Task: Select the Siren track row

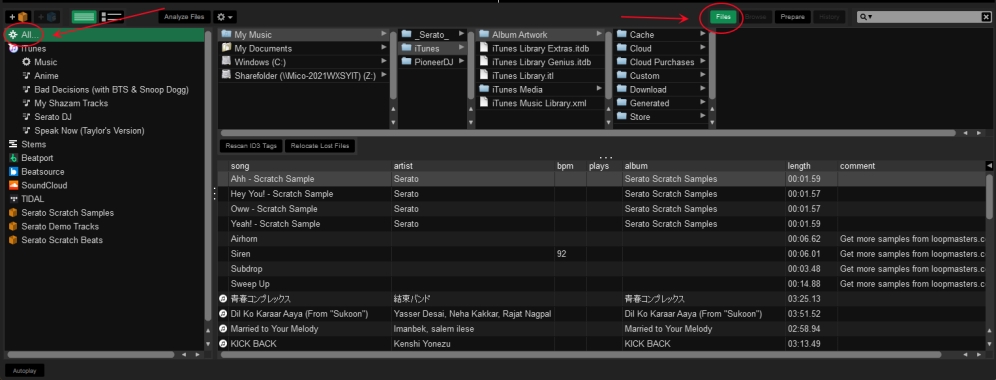Action: pyautogui.click(x=602, y=254)
